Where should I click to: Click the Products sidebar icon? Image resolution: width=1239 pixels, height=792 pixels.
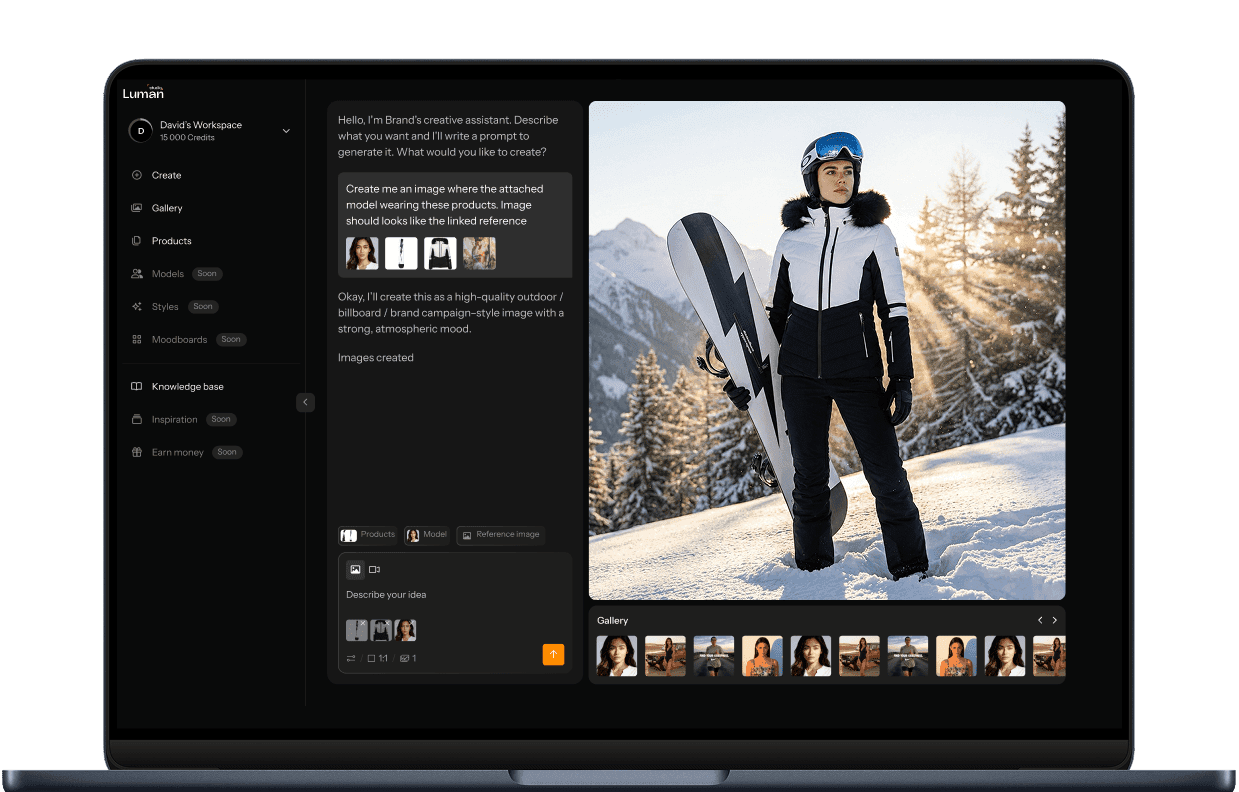tap(136, 240)
